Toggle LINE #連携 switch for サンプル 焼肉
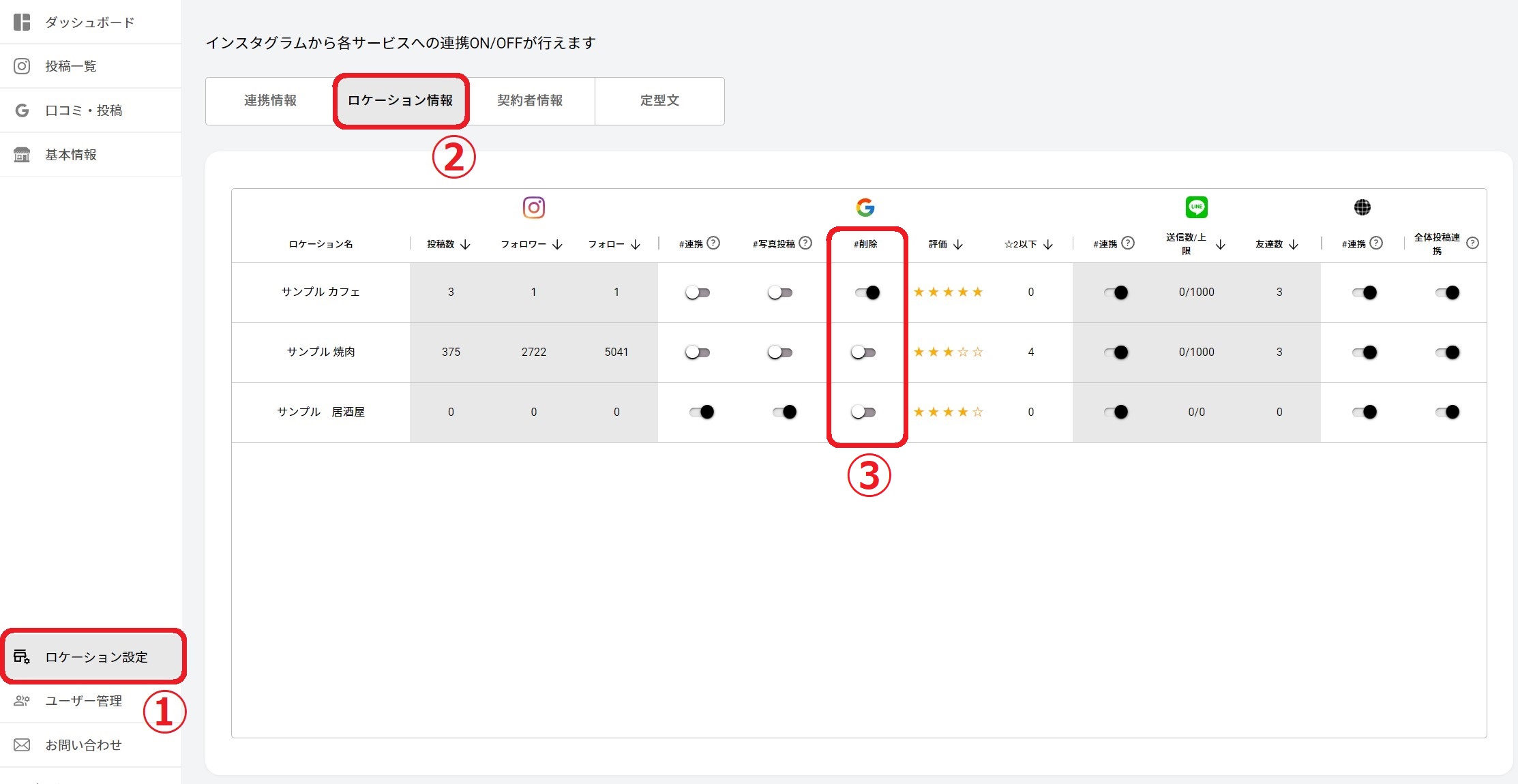Screen dimensions: 1518x784 coord(1116,352)
